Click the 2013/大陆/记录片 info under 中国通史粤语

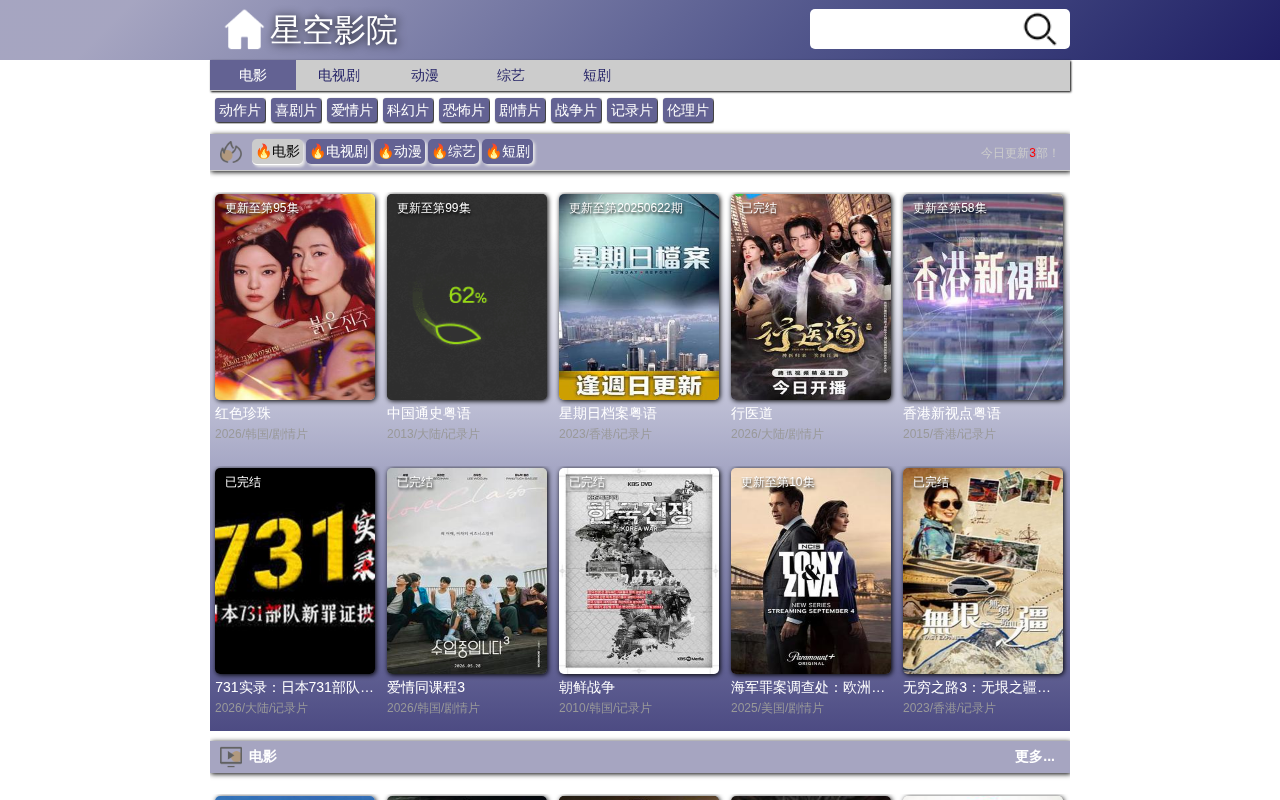point(434,434)
